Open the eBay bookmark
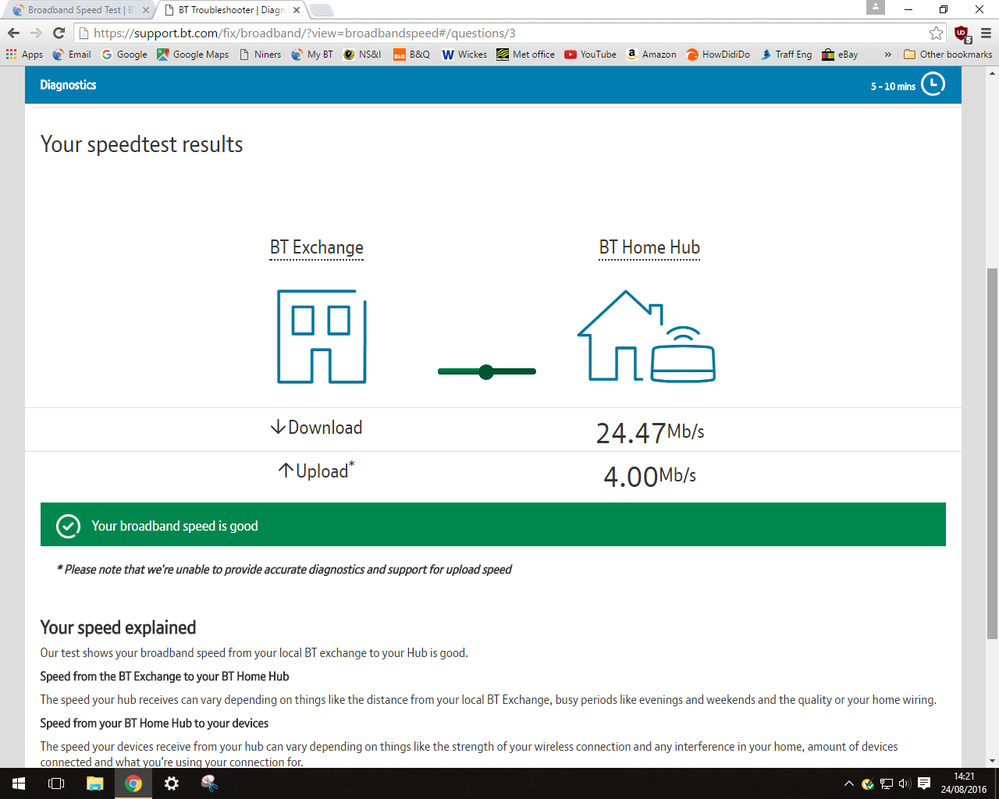This screenshot has width=999, height=799. coord(840,54)
